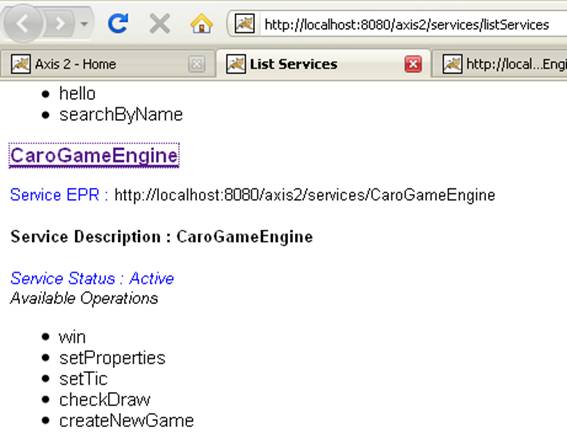Click the searchByName operation item
The width and height of the screenshot is (567, 444).
pos(121,115)
